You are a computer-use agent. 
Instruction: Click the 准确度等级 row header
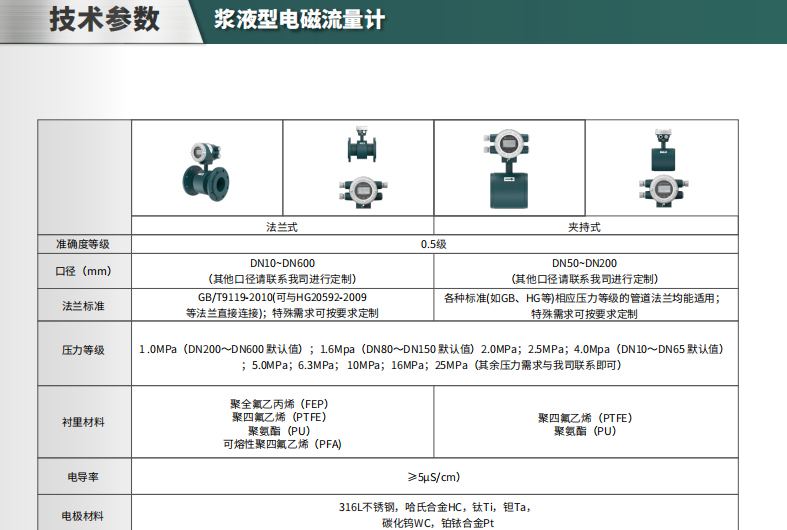pos(84,244)
